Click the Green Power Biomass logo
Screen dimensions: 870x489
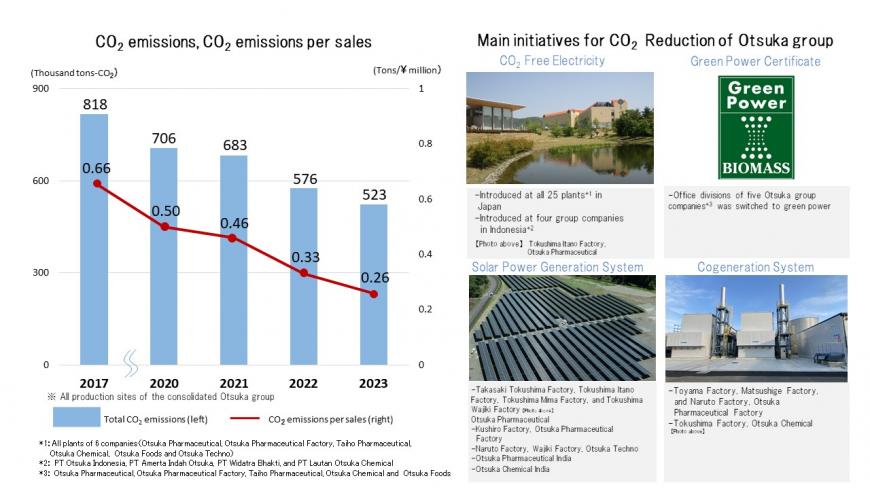tap(756, 126)
